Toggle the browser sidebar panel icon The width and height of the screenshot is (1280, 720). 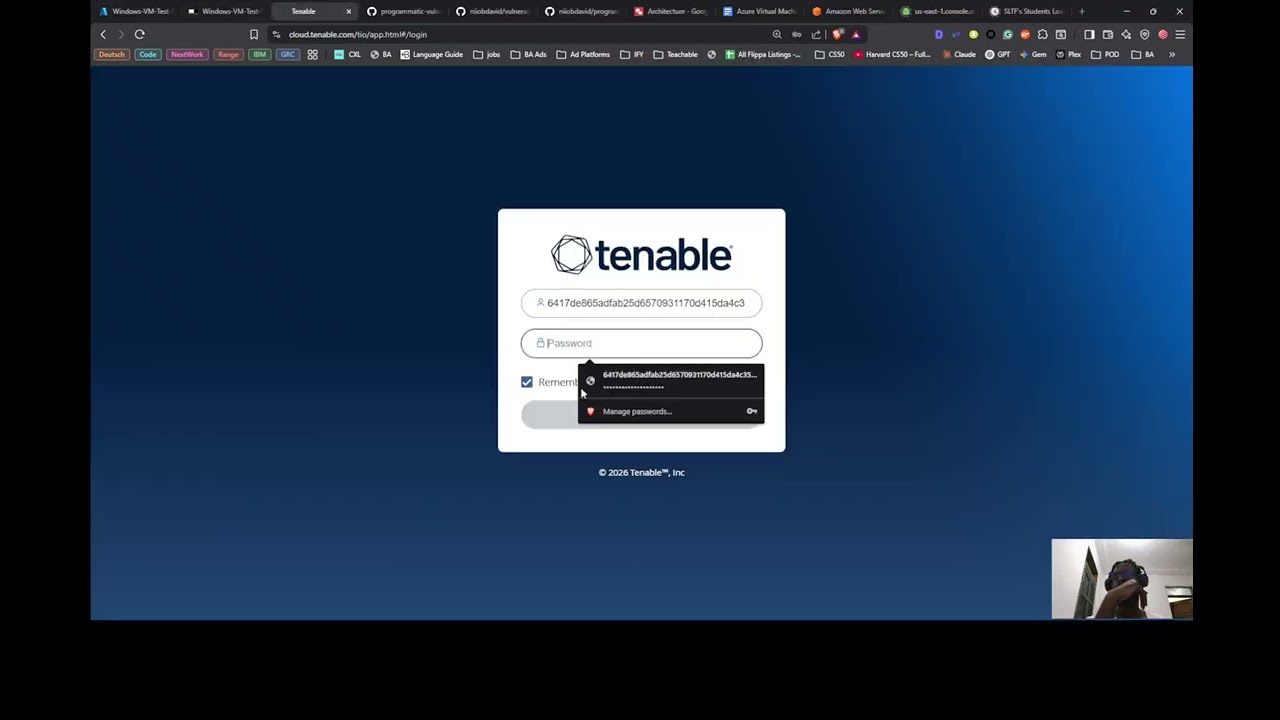coord(1089,34)
